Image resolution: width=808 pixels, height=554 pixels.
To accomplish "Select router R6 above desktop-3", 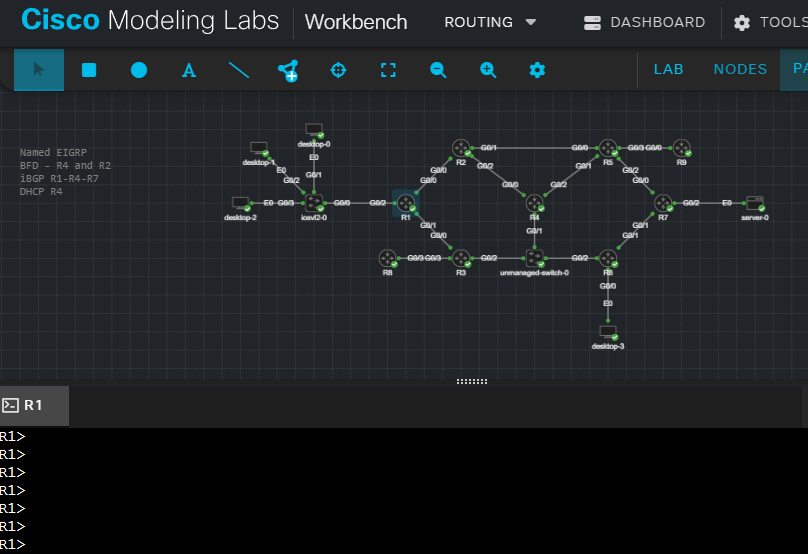I will pos(608,258).
